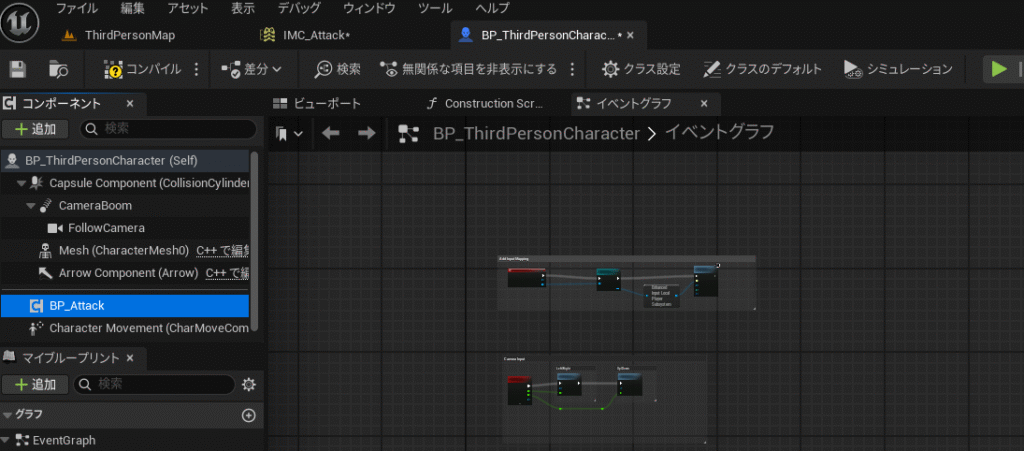This screenshot has width=1024, height=451.
Task: Select Mesh (CharacterMesh0) component
Action: pyautogui.click(x=123, y=251)
